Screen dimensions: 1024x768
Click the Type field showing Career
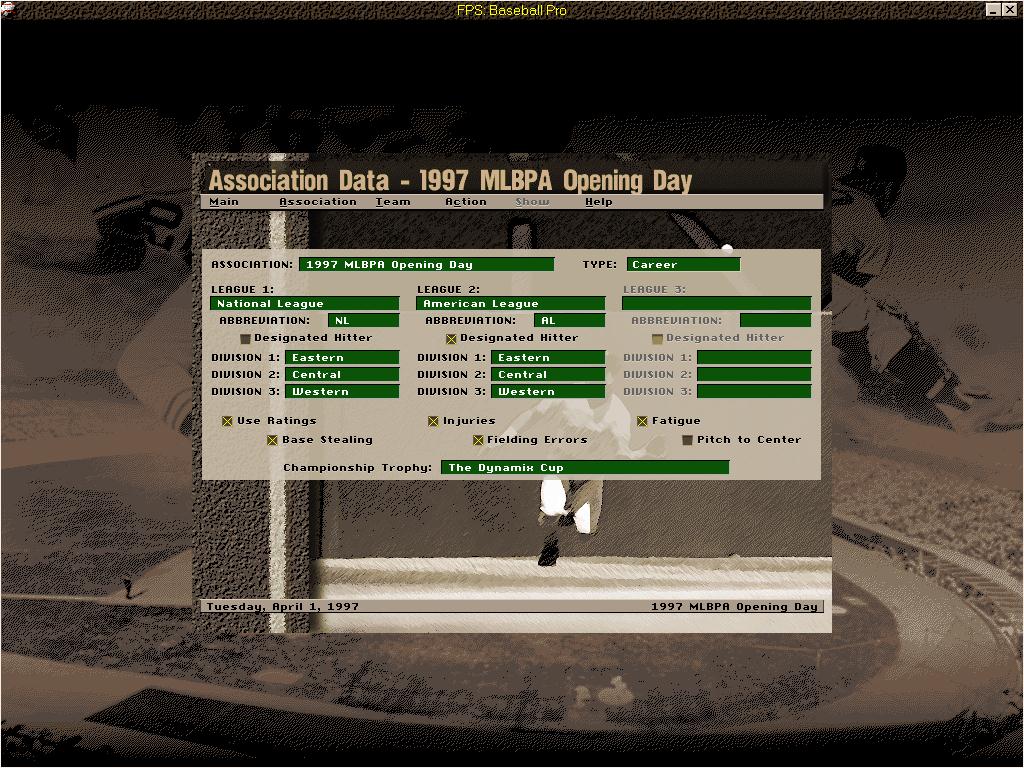tap(683, 264)
